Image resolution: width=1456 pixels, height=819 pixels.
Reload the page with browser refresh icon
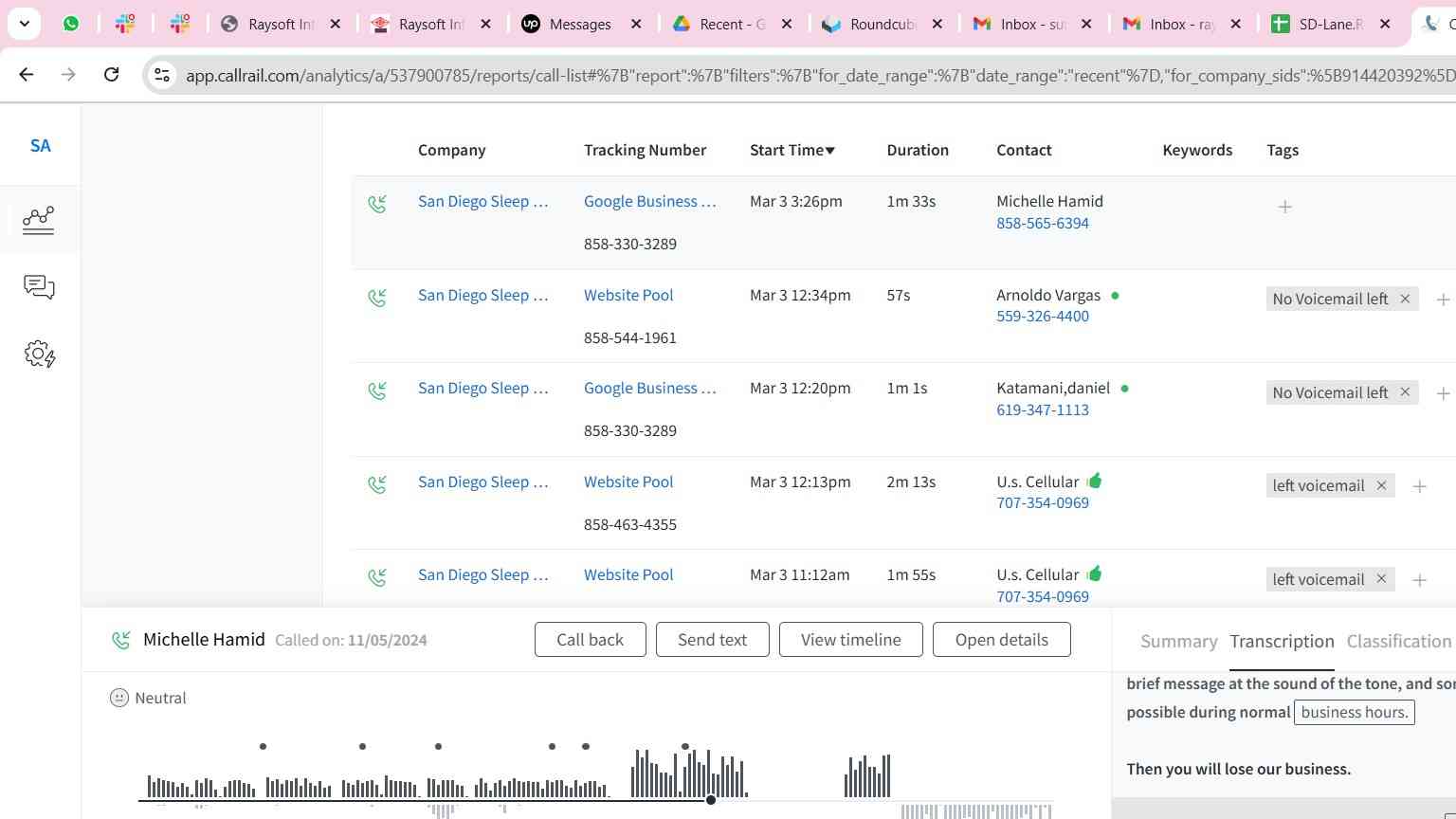click(x=111, y=74)
